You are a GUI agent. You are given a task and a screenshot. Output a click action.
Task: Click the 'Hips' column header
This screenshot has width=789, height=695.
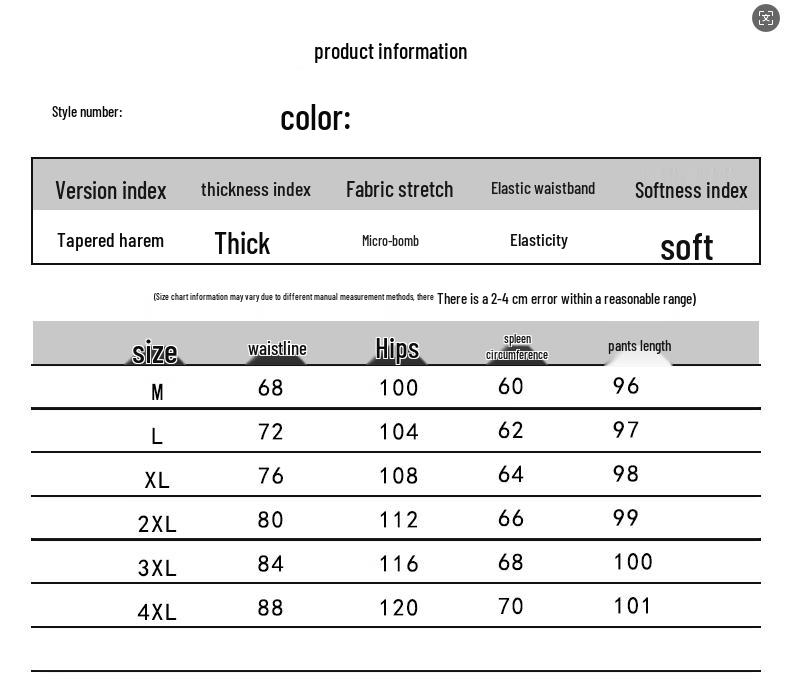click(x=397, y=348)
